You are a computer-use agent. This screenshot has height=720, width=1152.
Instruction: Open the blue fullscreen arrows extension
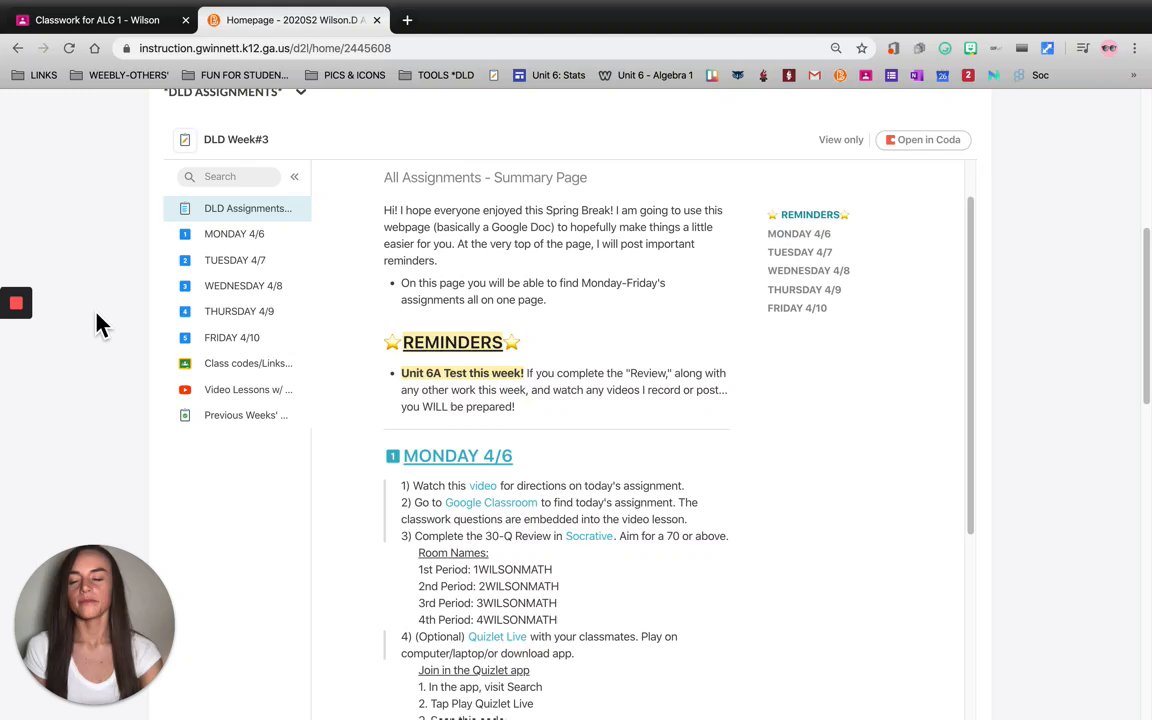pyautogui.click(x=1048, y=48)
